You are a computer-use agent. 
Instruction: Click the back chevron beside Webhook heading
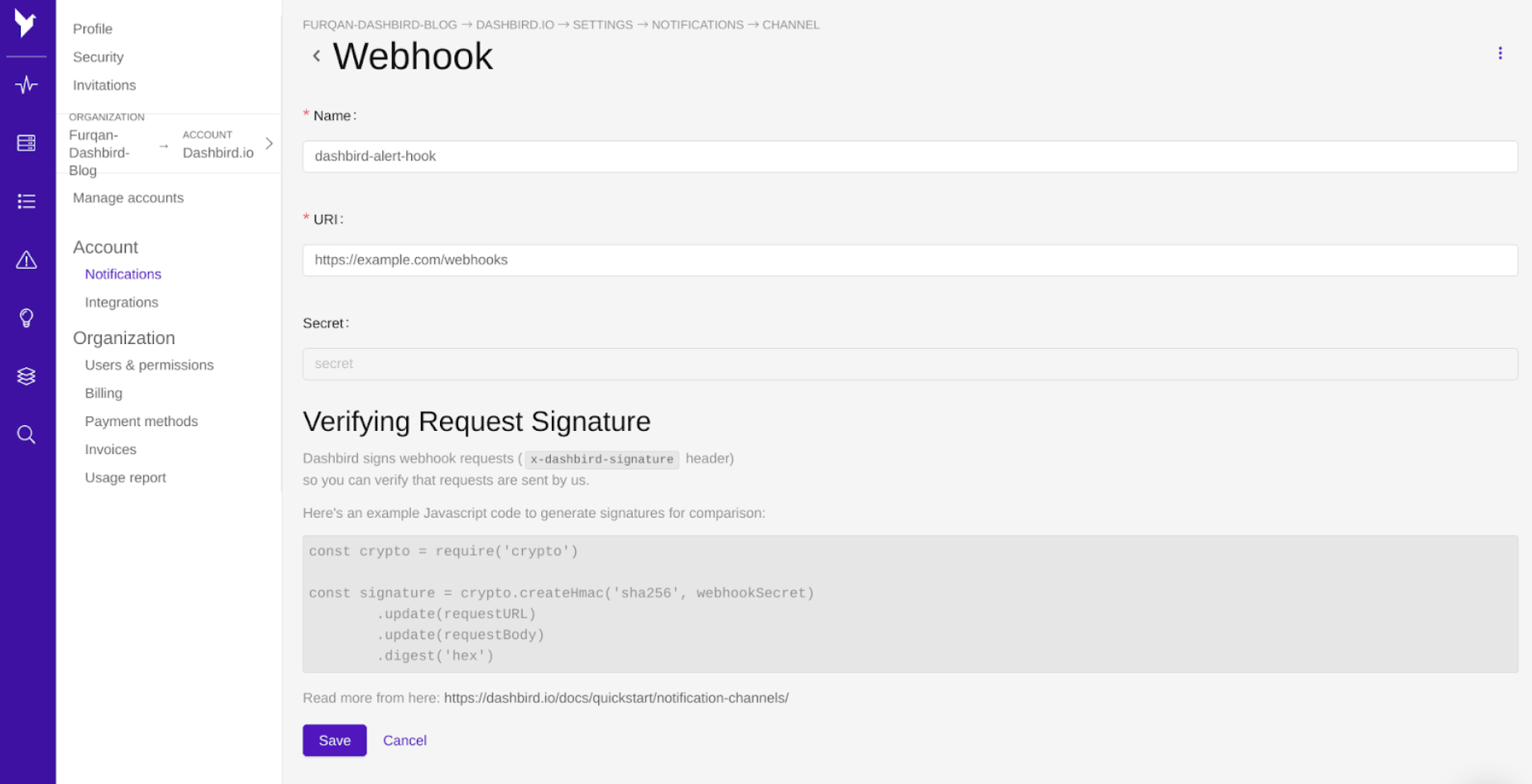pos(317,55)
